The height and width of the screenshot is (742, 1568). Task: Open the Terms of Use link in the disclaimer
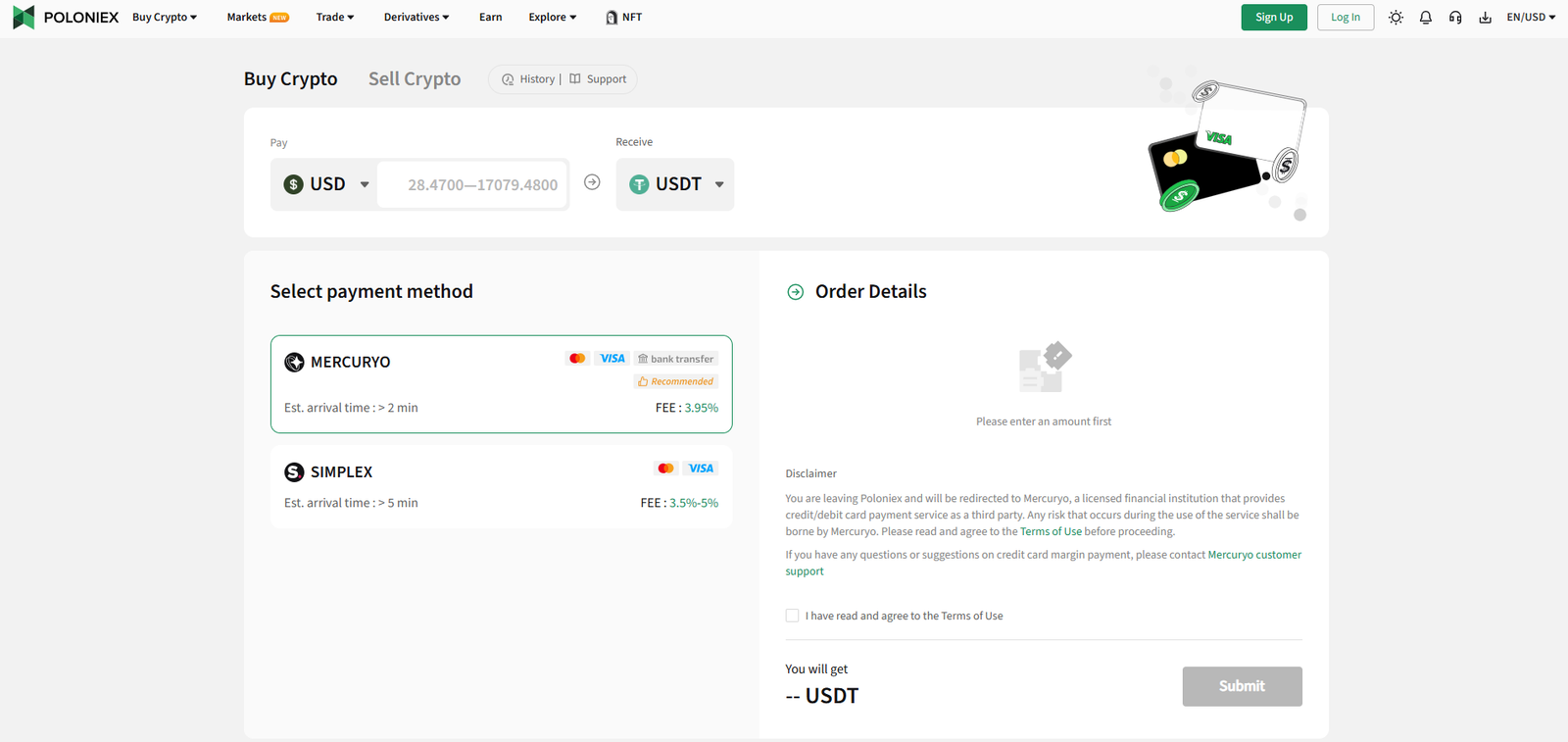tap(1051, 531)
